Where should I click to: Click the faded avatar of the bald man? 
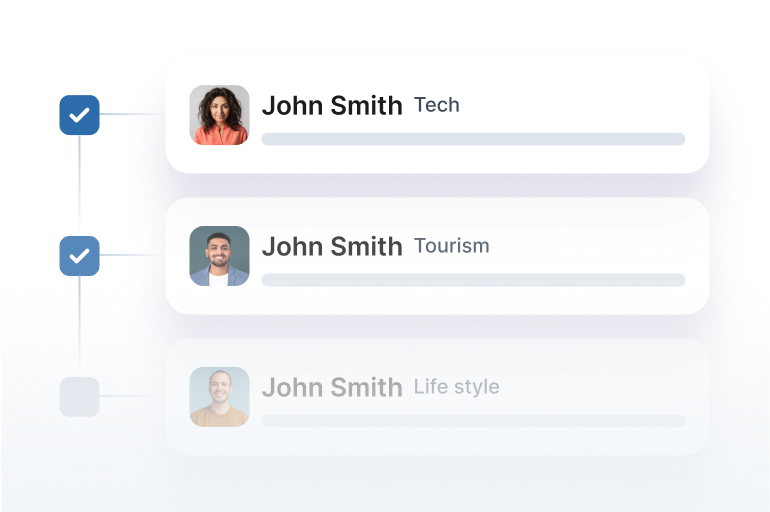click(220, 397)
